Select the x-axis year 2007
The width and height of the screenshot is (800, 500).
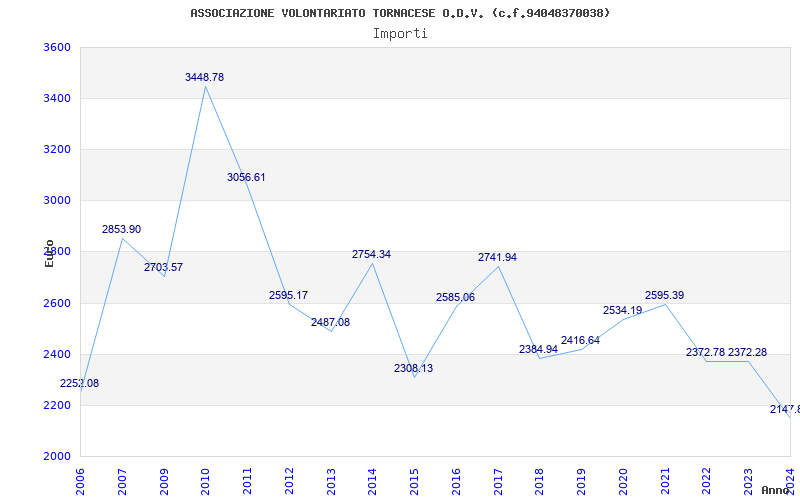122,481
